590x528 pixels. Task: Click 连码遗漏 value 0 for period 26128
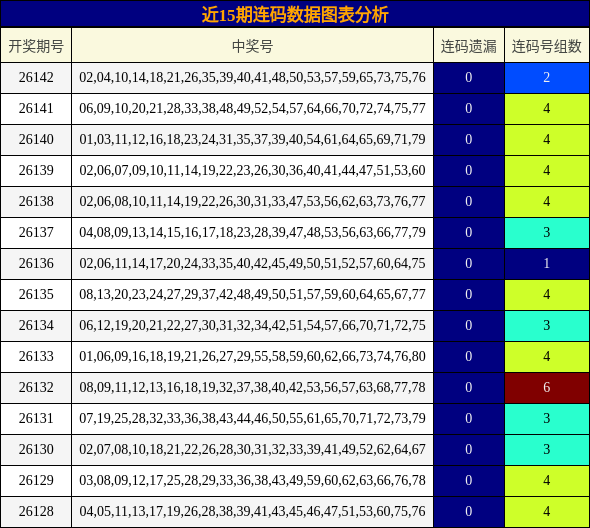click(468, 511)
